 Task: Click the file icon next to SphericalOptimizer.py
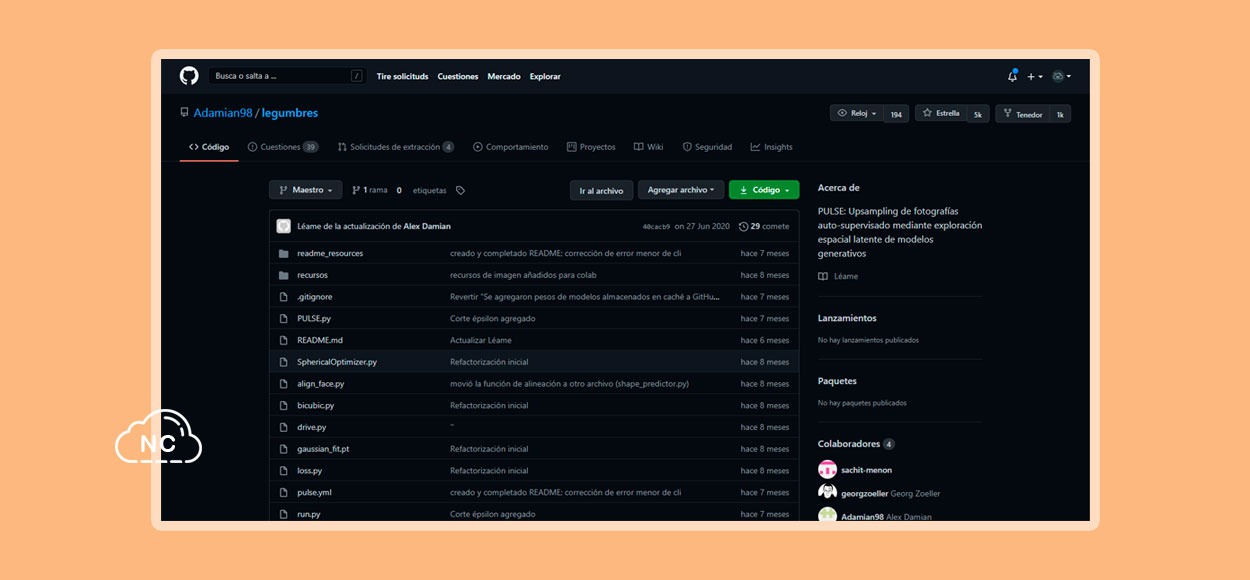[x=284, y=362]
